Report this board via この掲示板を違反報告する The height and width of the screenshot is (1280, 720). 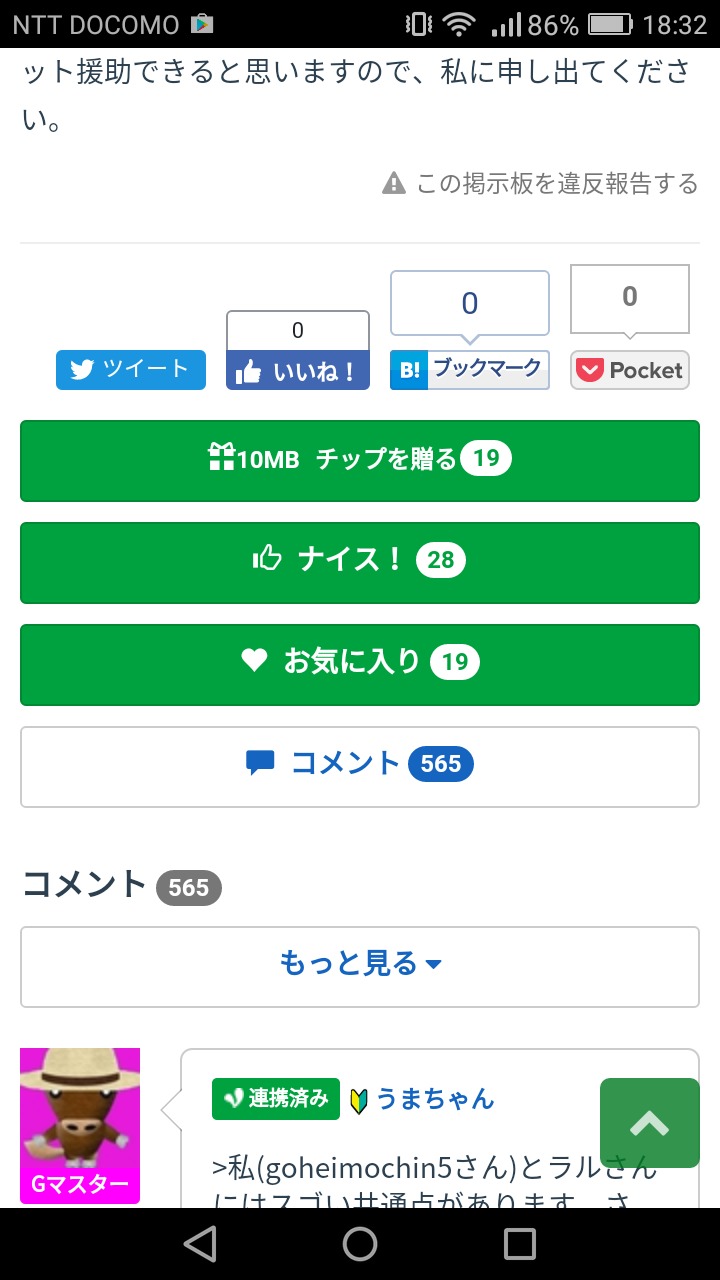click(x=541, y=183)
